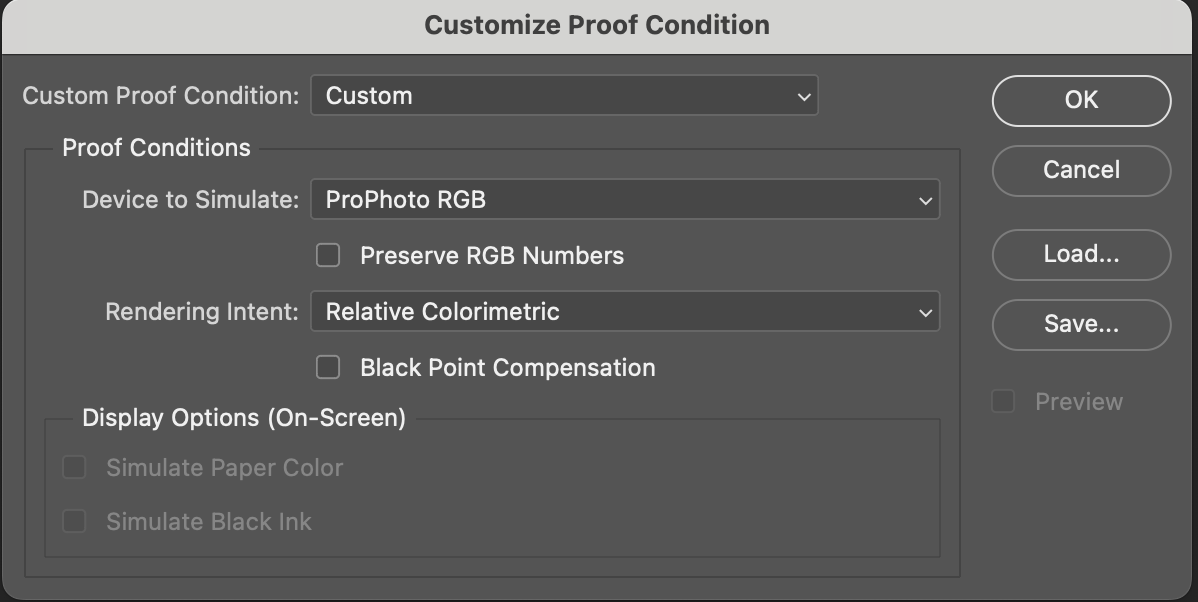The height and width of the screenshot is (602, 1198).
Task: Click the Proof Conditions group heading
Action: pos(156,147)
